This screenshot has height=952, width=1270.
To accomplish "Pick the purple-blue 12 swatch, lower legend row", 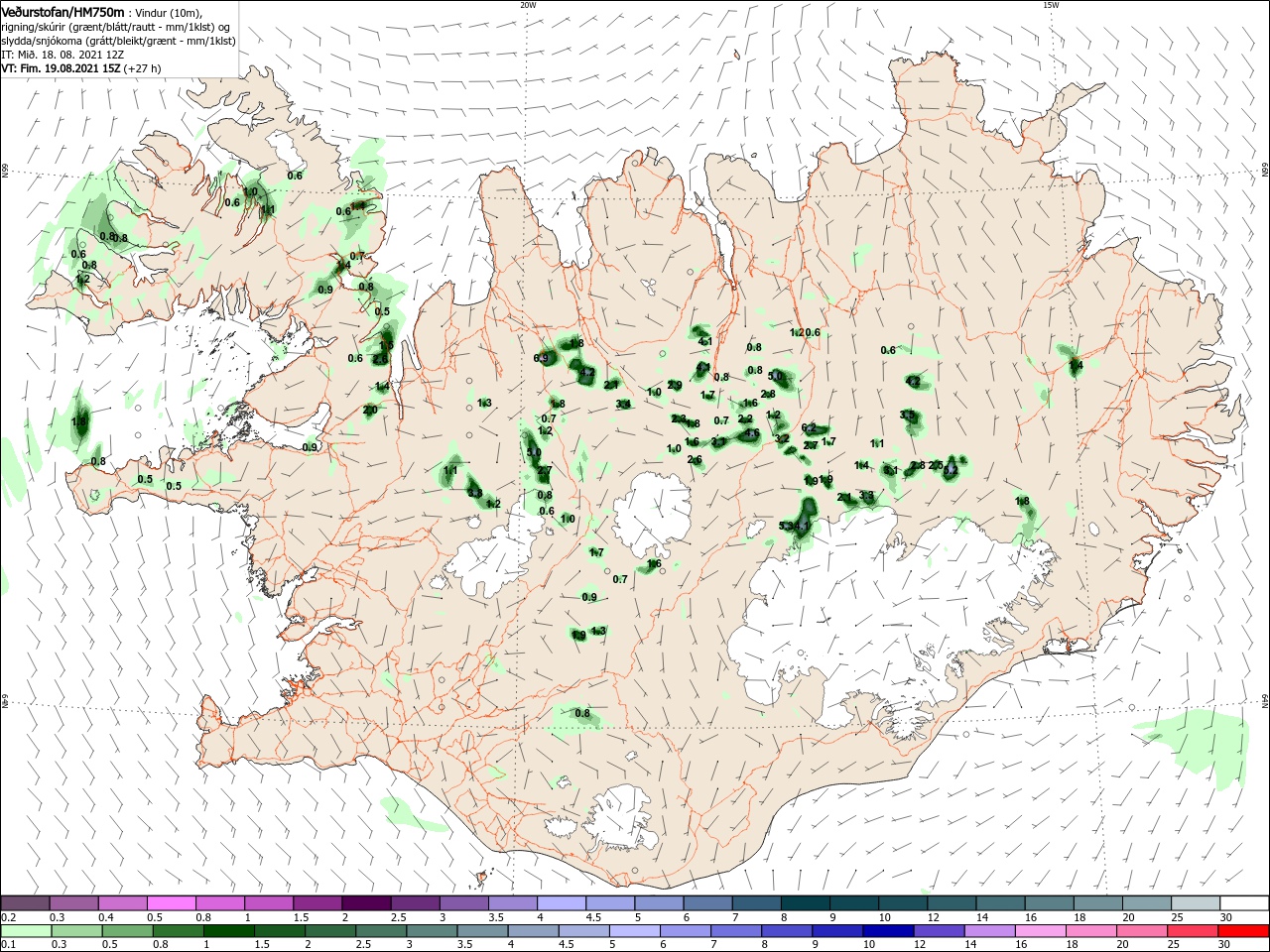I will pos(939,931).
